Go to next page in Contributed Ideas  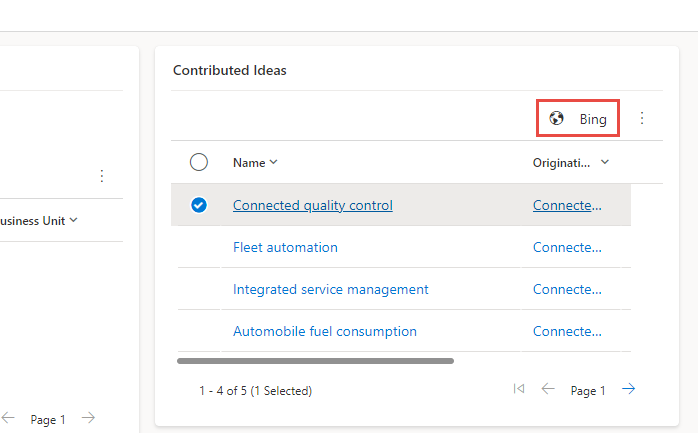(628, 390)
